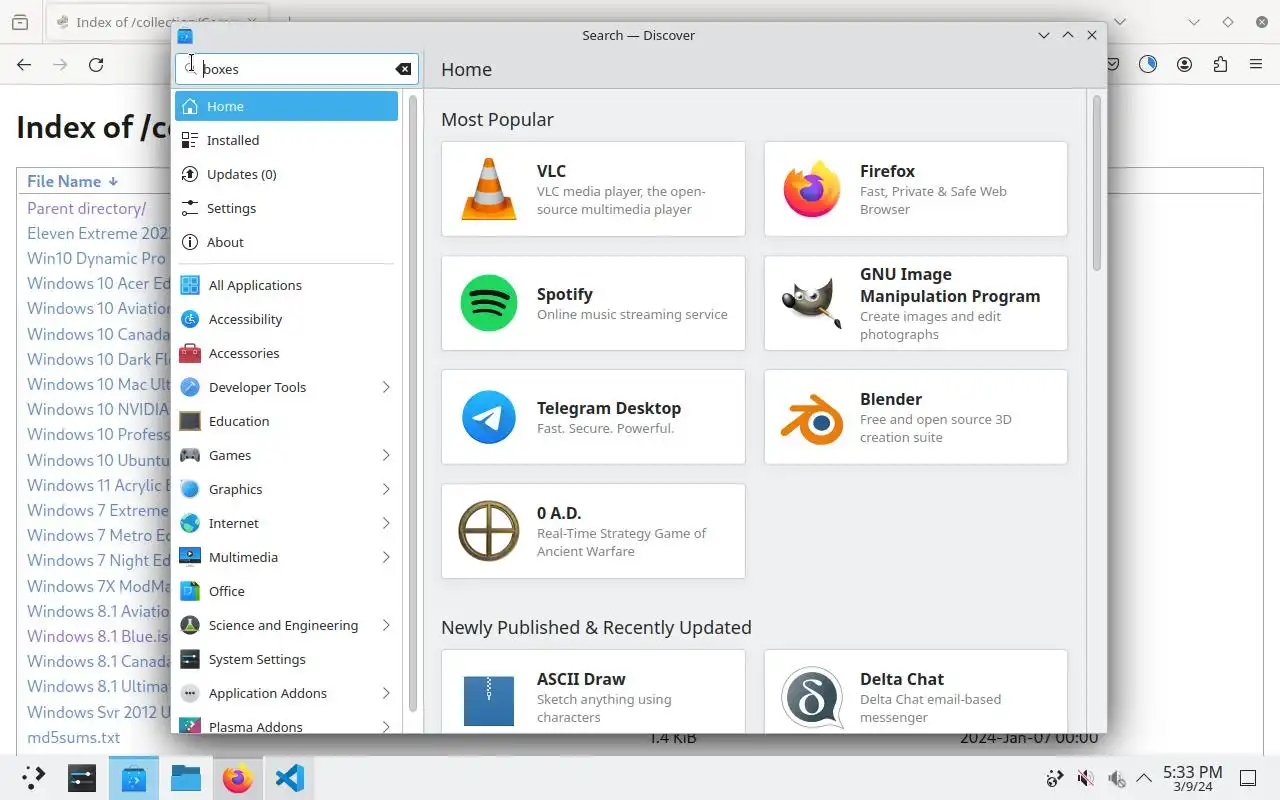The image size is (1280, 800).
Task: Open the Graphics category
Action: pos(286,489)
